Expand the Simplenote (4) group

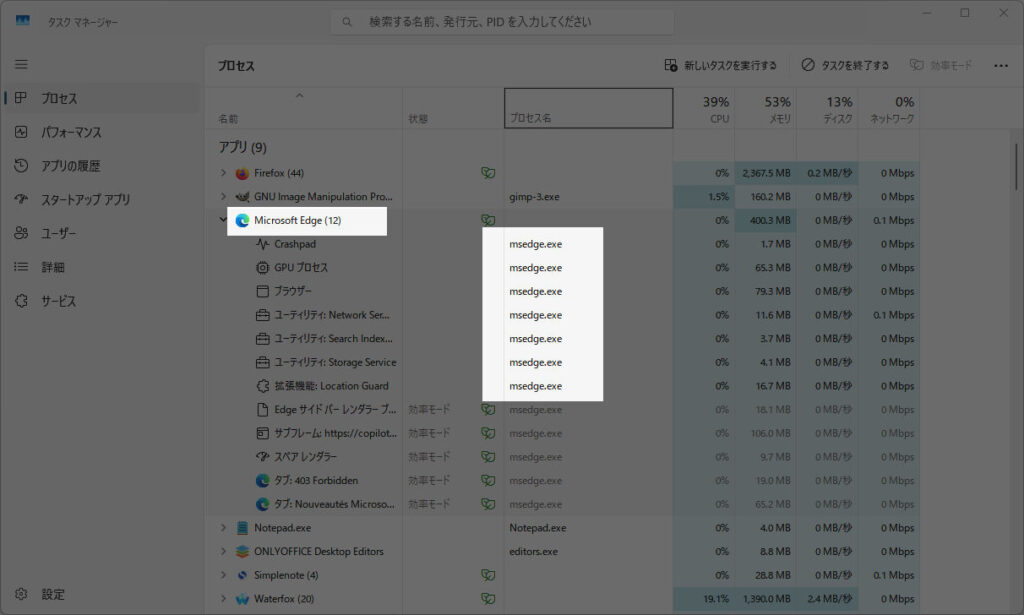(x=223, y=575)
